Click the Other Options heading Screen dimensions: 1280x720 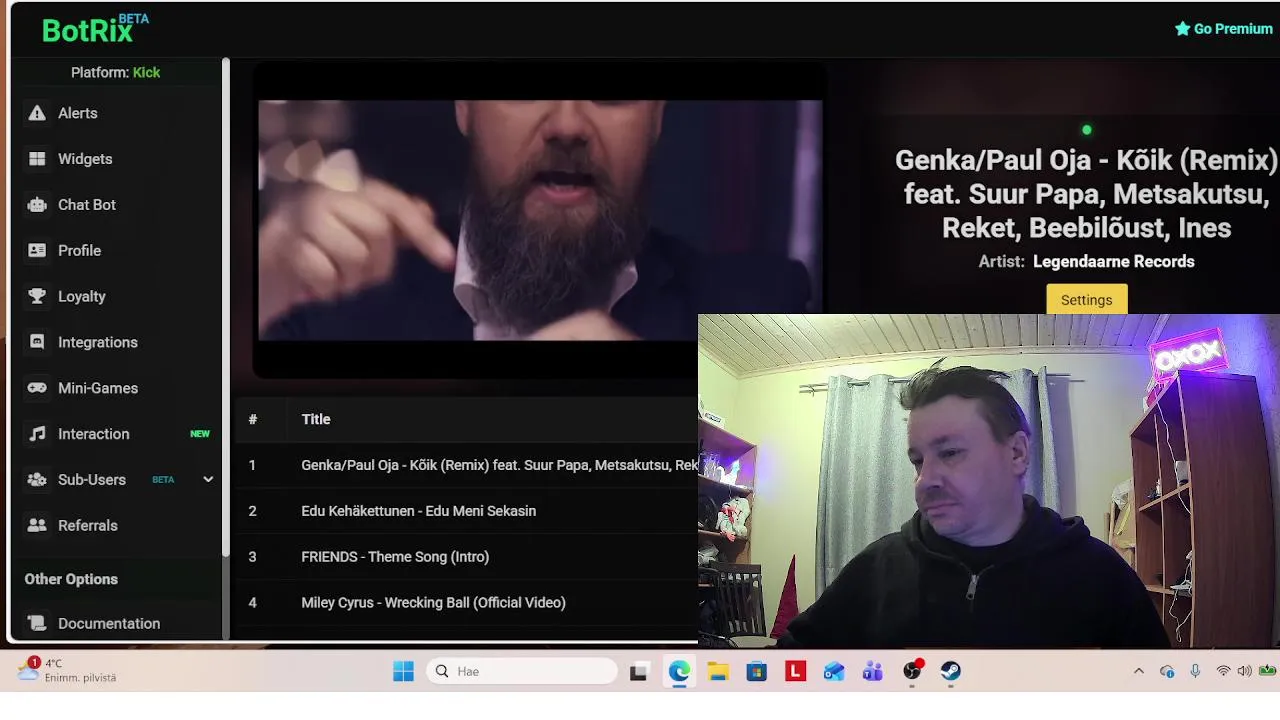[x=71, y=579]
